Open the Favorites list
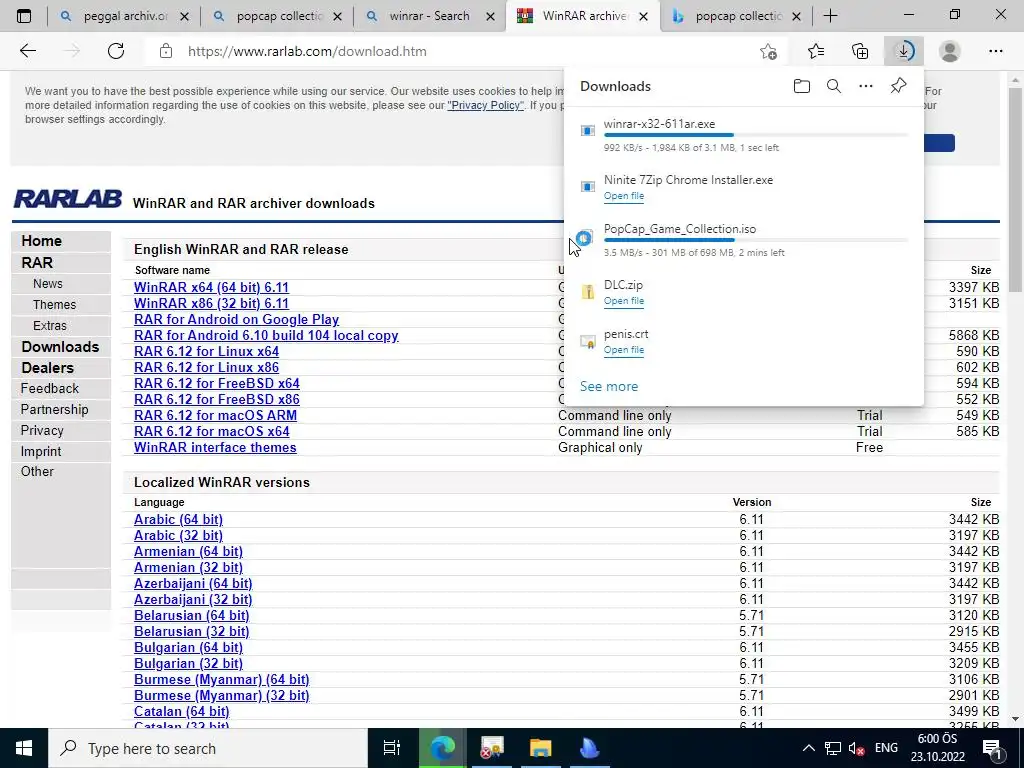Viewport: 1024px width, 768px height. [x=816, y=51]
